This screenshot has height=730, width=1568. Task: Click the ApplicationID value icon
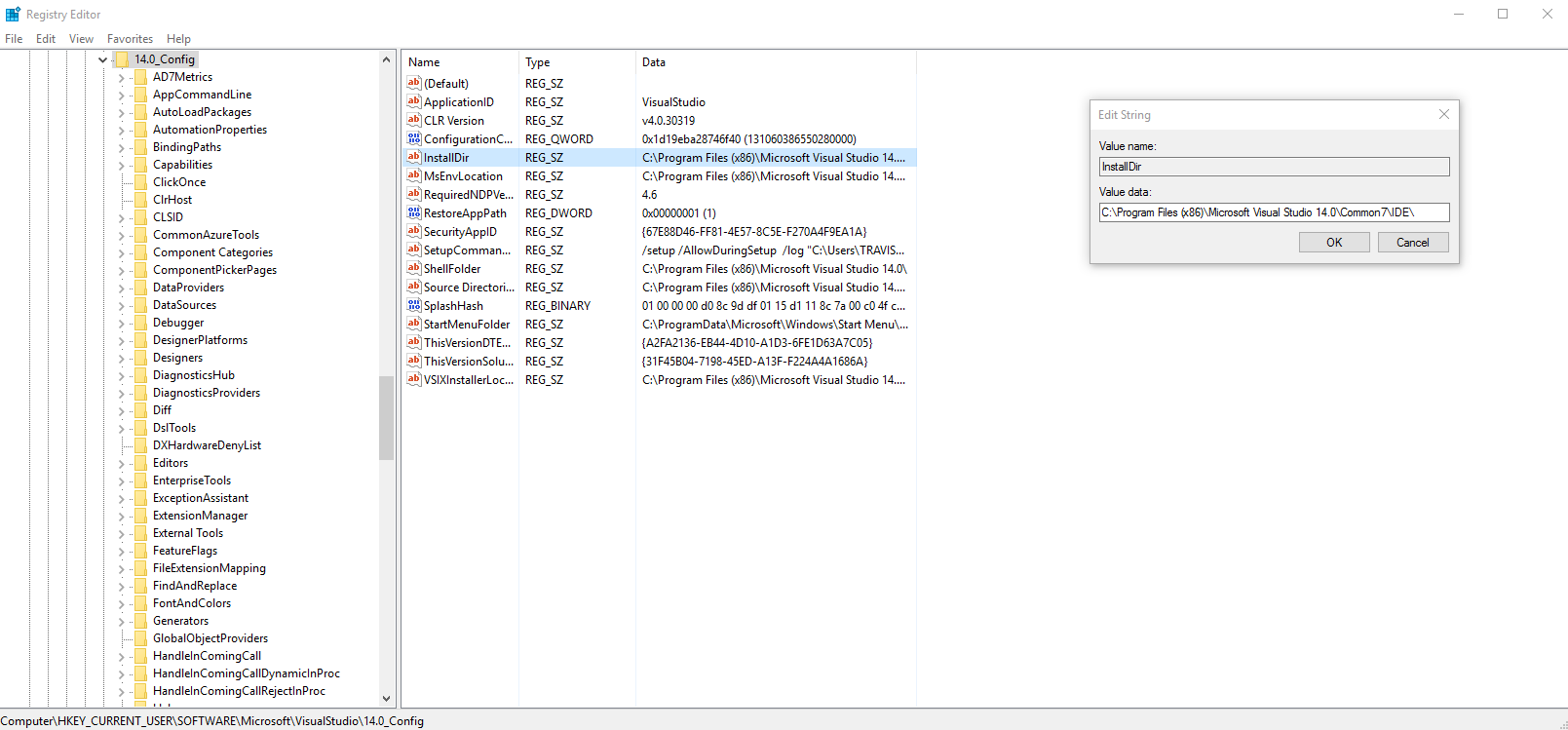pyautogui.click(x=414, y=101)
